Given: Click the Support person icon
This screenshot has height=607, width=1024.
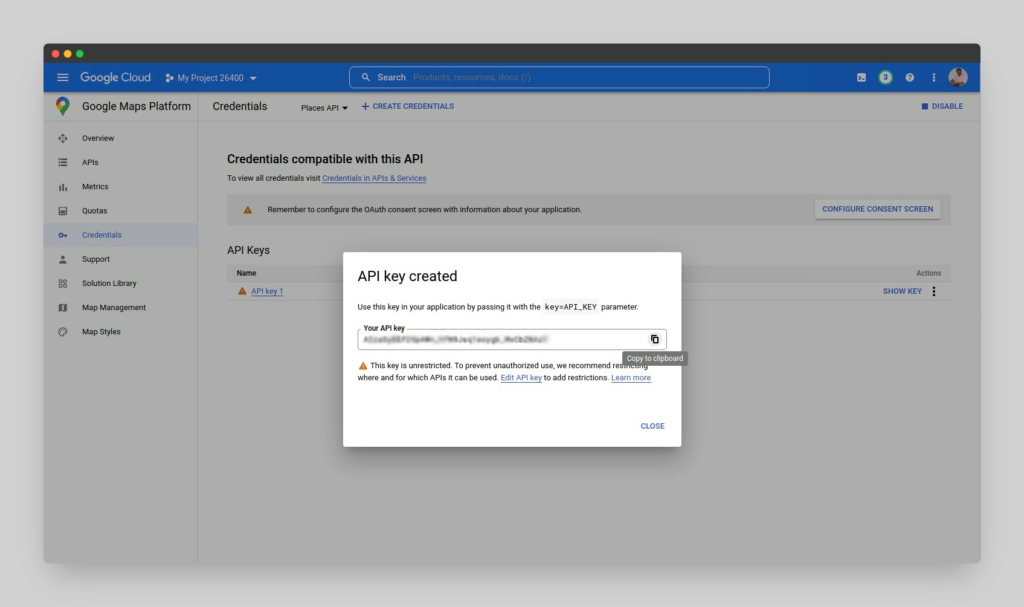Looking at the screenshot, I should [x=63, y=259].
